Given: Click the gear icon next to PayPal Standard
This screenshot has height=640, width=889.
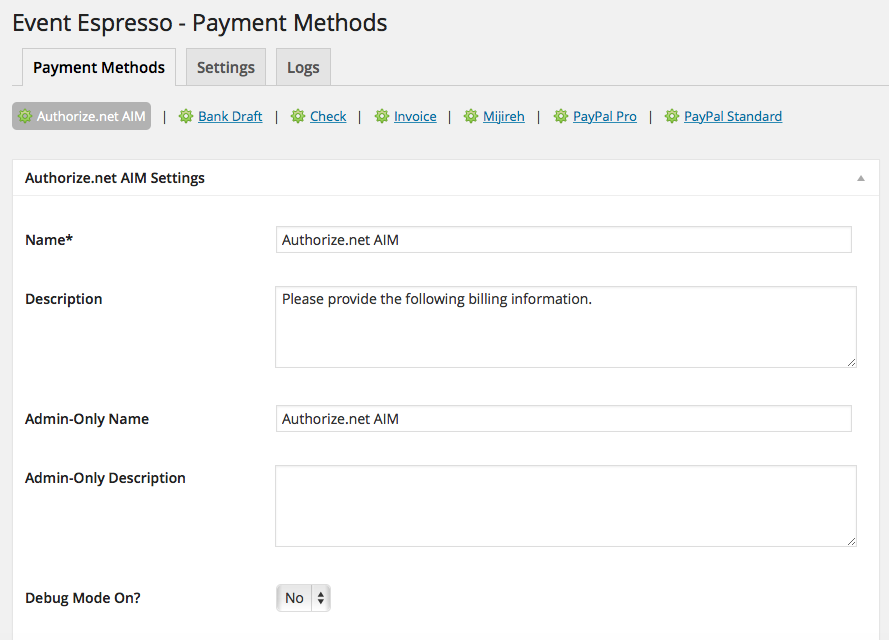Looking at the screenshot, I should coord(672,116).
